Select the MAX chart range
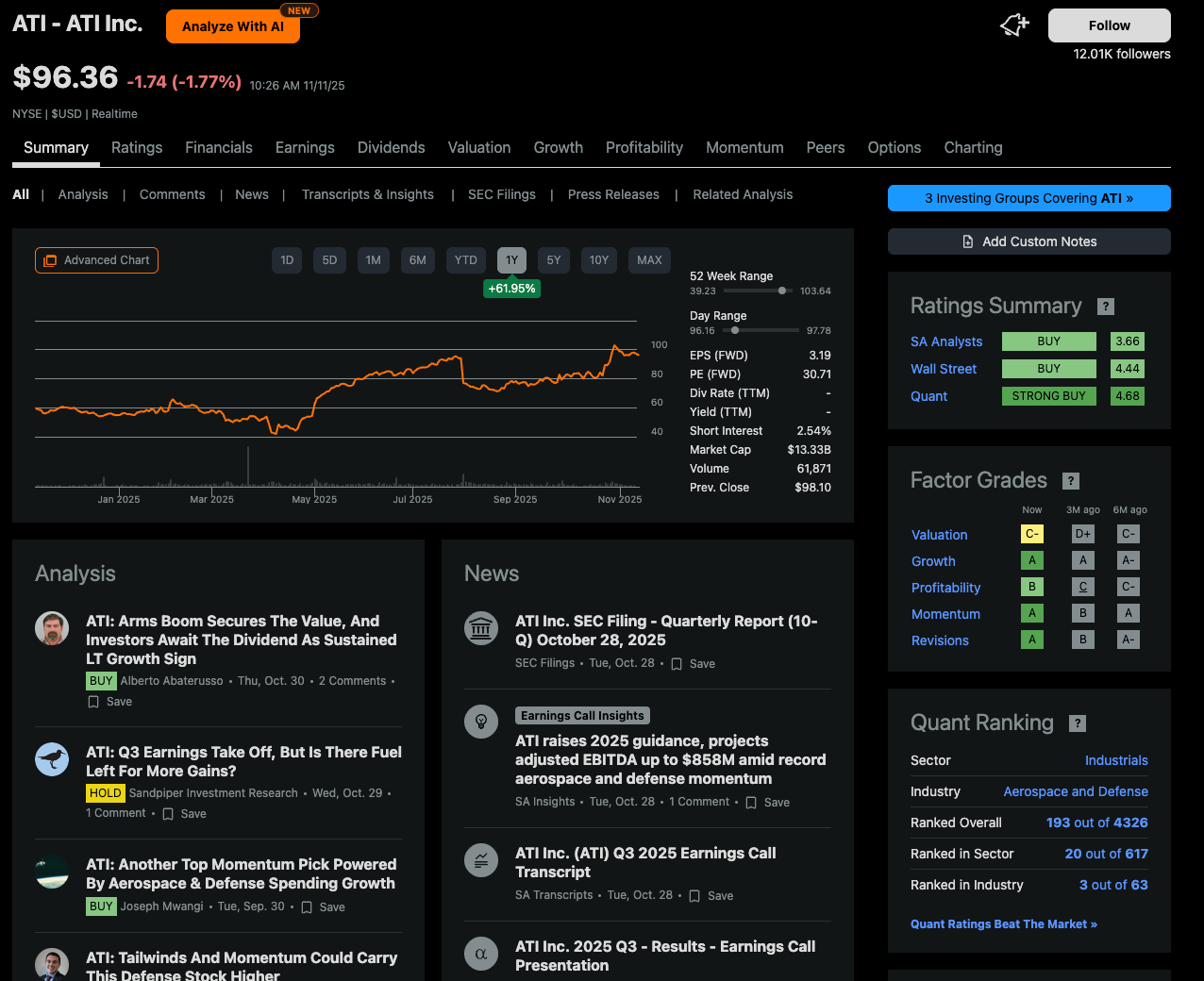 [x=649, y=260]
